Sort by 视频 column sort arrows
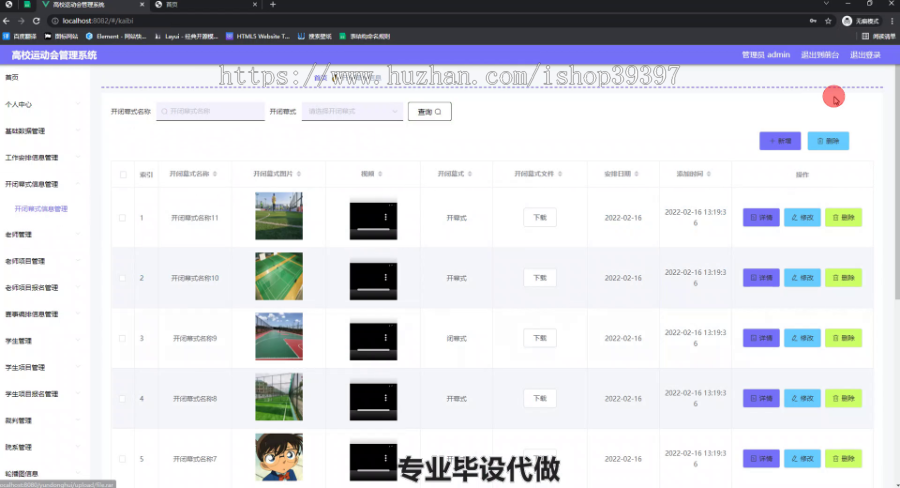 381,174
